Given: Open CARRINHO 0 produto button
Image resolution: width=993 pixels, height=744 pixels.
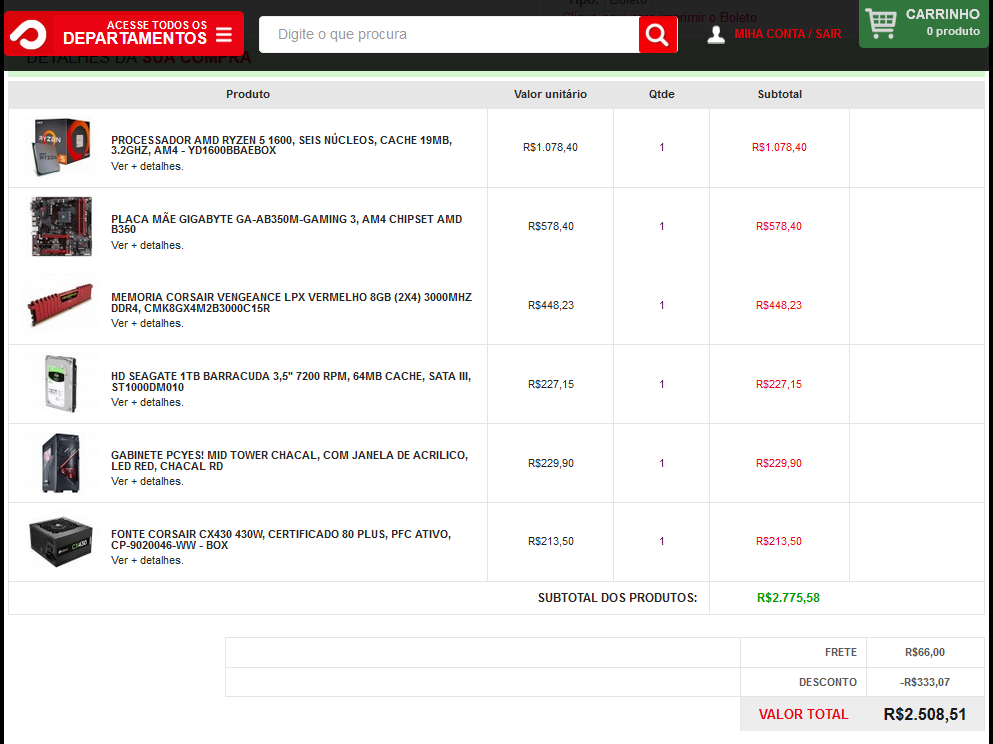Looking at the screenshot, I should coord(923,23).
